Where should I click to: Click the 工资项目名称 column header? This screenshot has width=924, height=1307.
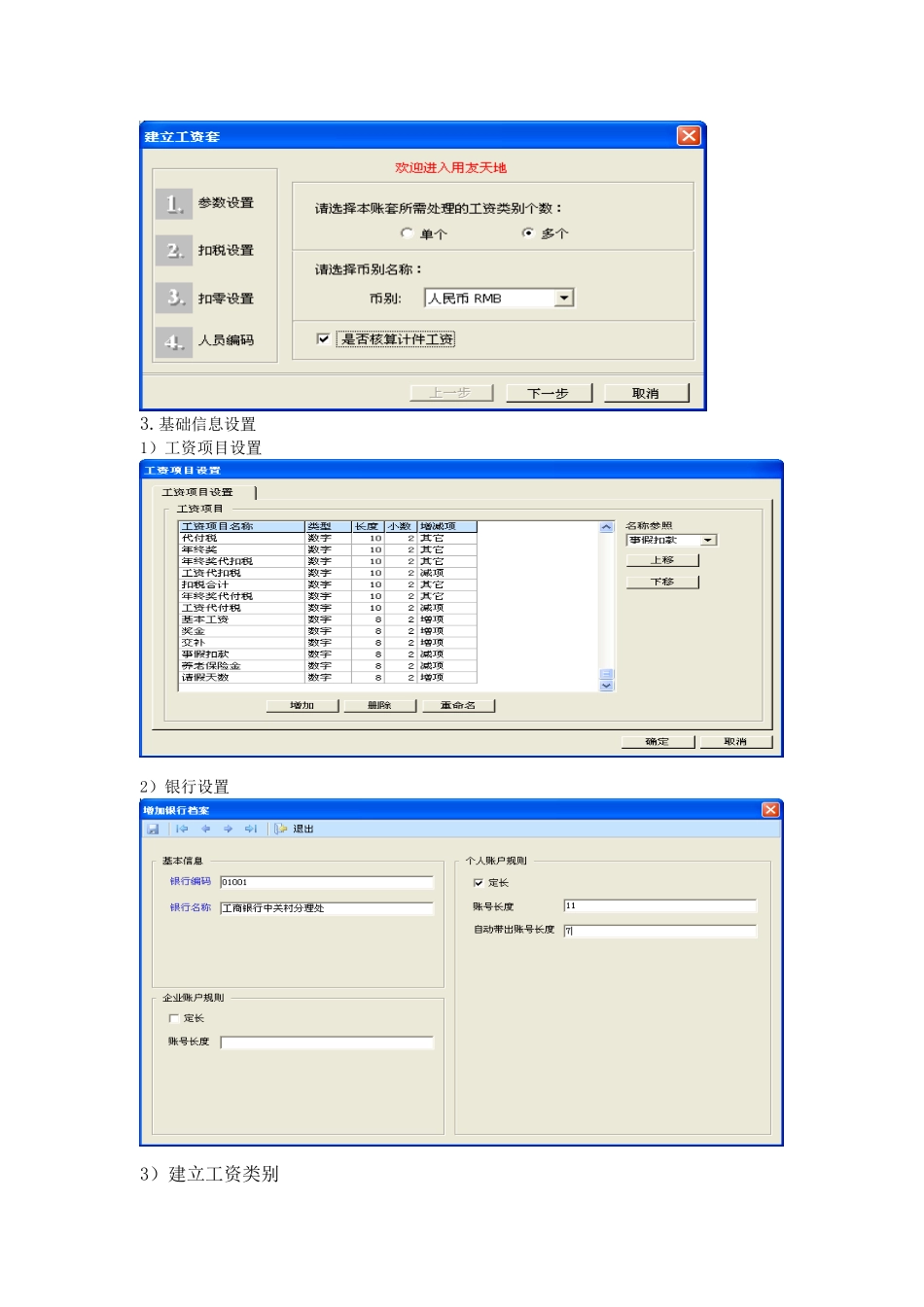[x=242, y=526]
